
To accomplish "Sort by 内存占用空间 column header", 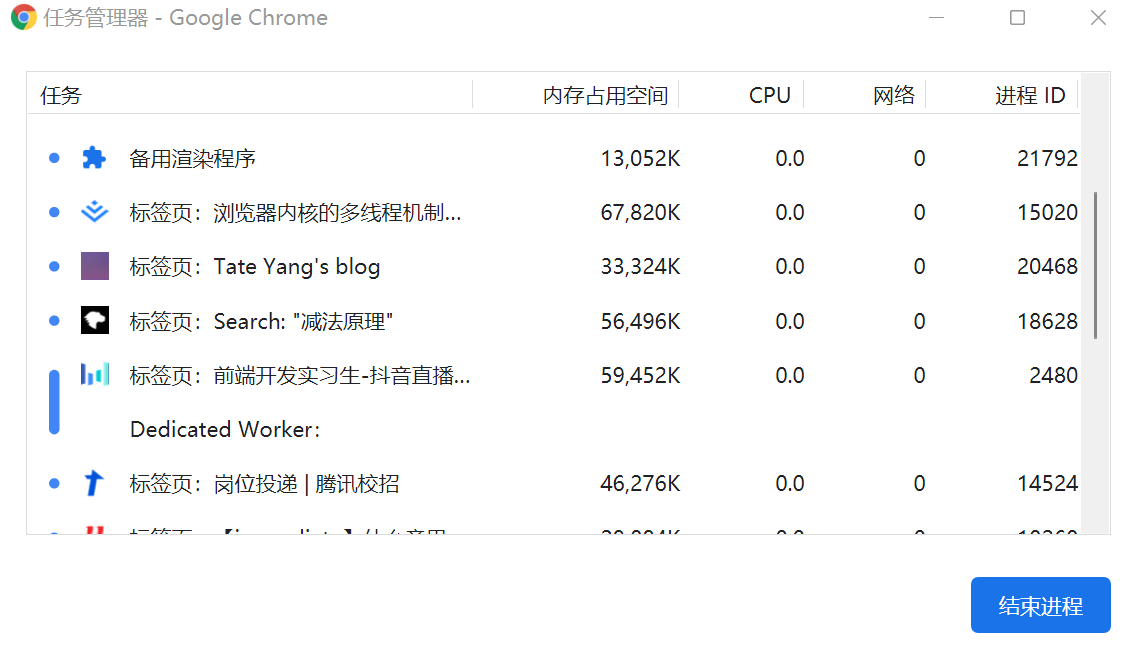I will 605,95.
